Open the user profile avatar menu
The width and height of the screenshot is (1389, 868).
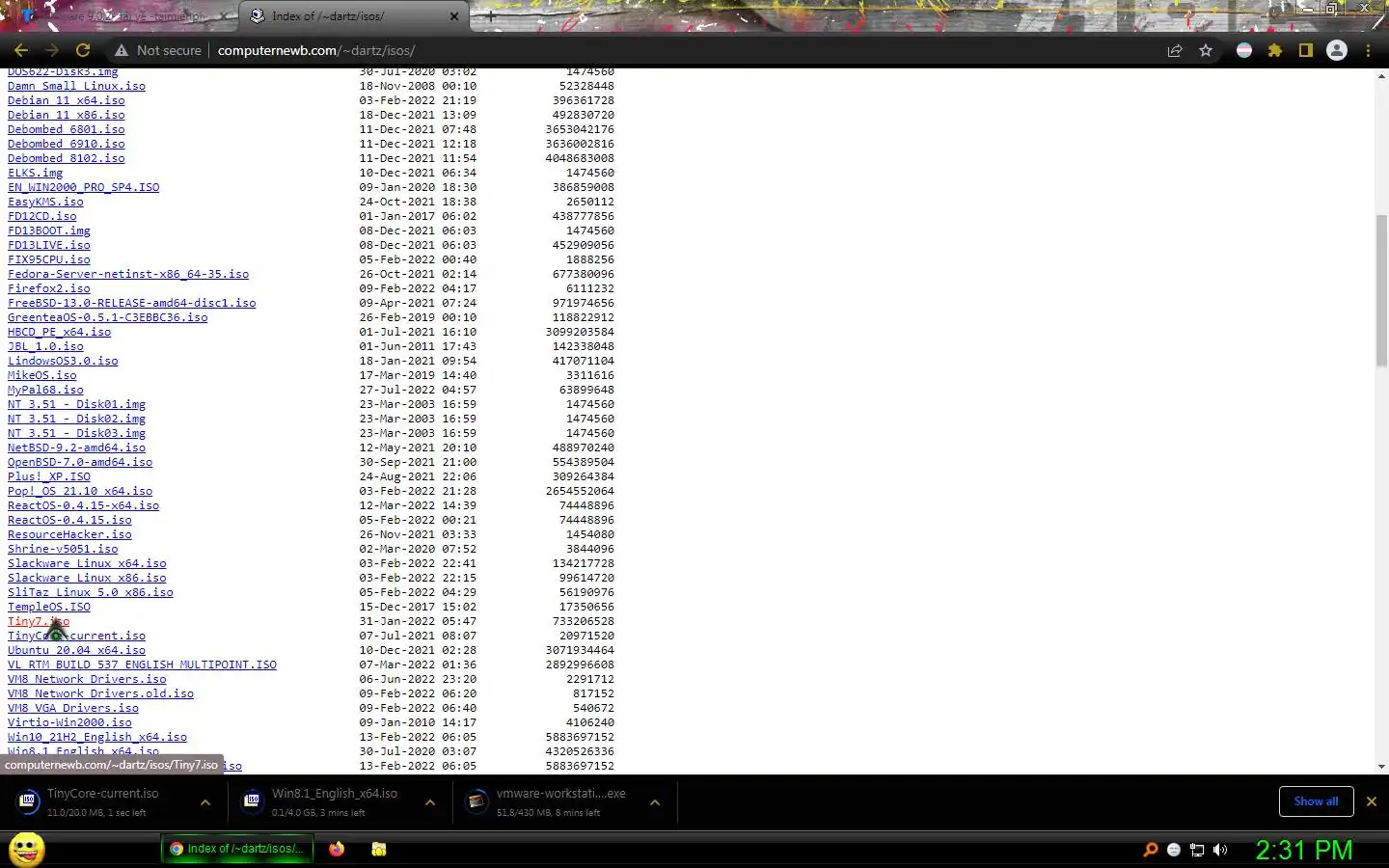tap(1337, 50)
